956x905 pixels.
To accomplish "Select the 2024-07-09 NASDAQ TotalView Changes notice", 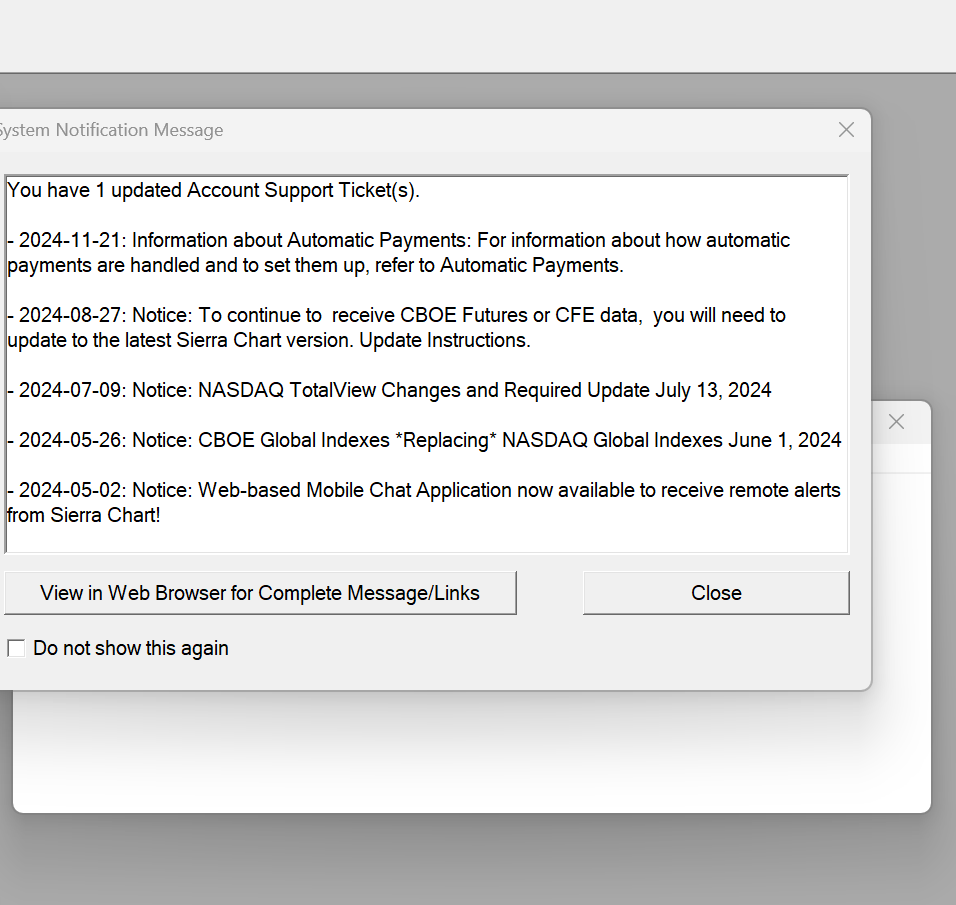I will (x=390, y=390).
